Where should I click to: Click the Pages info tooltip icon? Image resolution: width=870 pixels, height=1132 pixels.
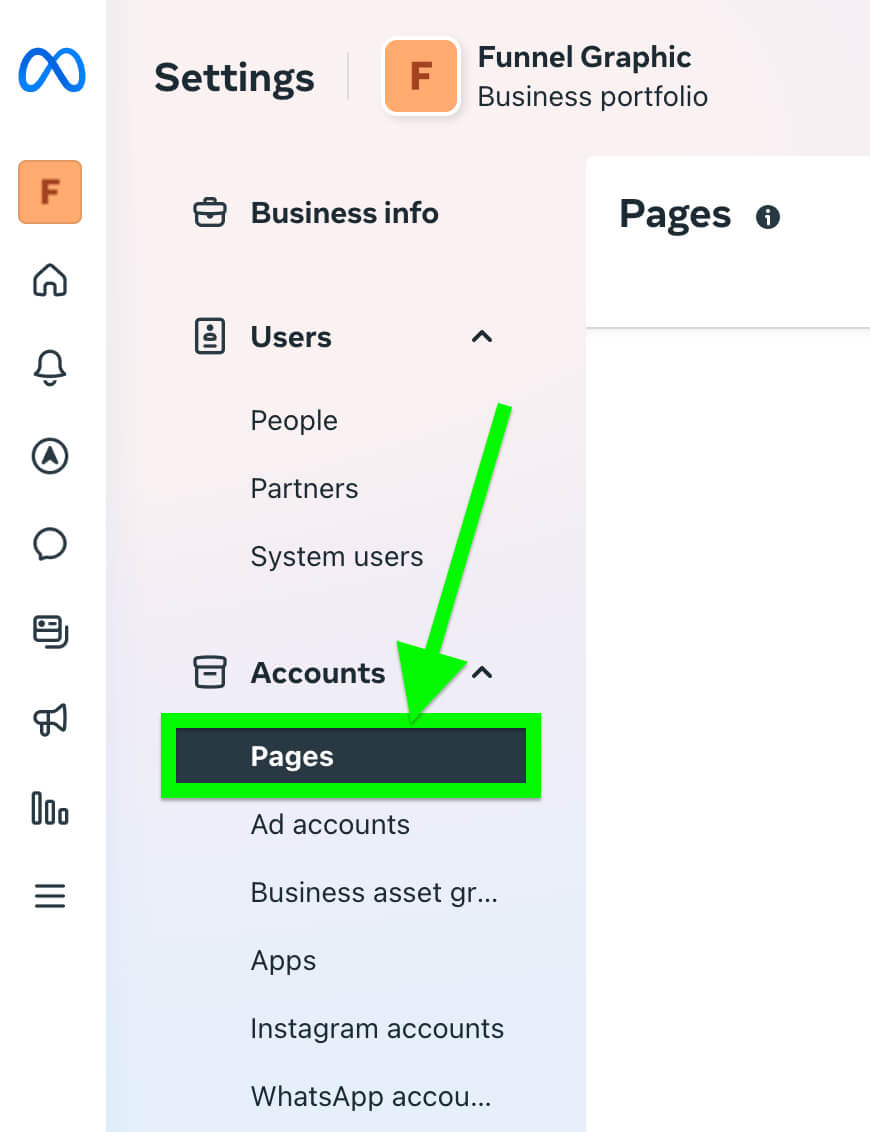(767, 216)
